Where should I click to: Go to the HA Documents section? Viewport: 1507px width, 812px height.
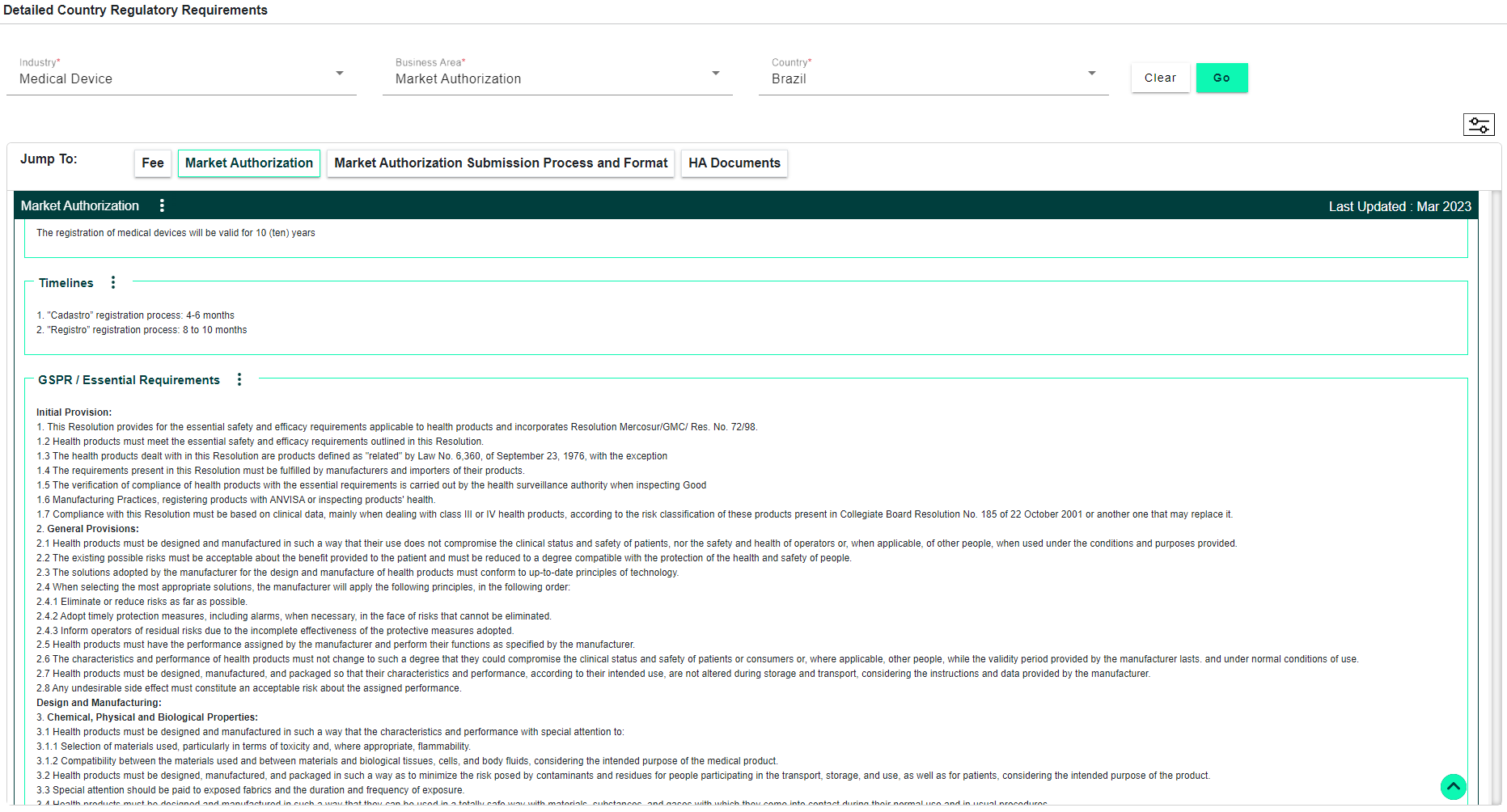click(x=734, y=163)
